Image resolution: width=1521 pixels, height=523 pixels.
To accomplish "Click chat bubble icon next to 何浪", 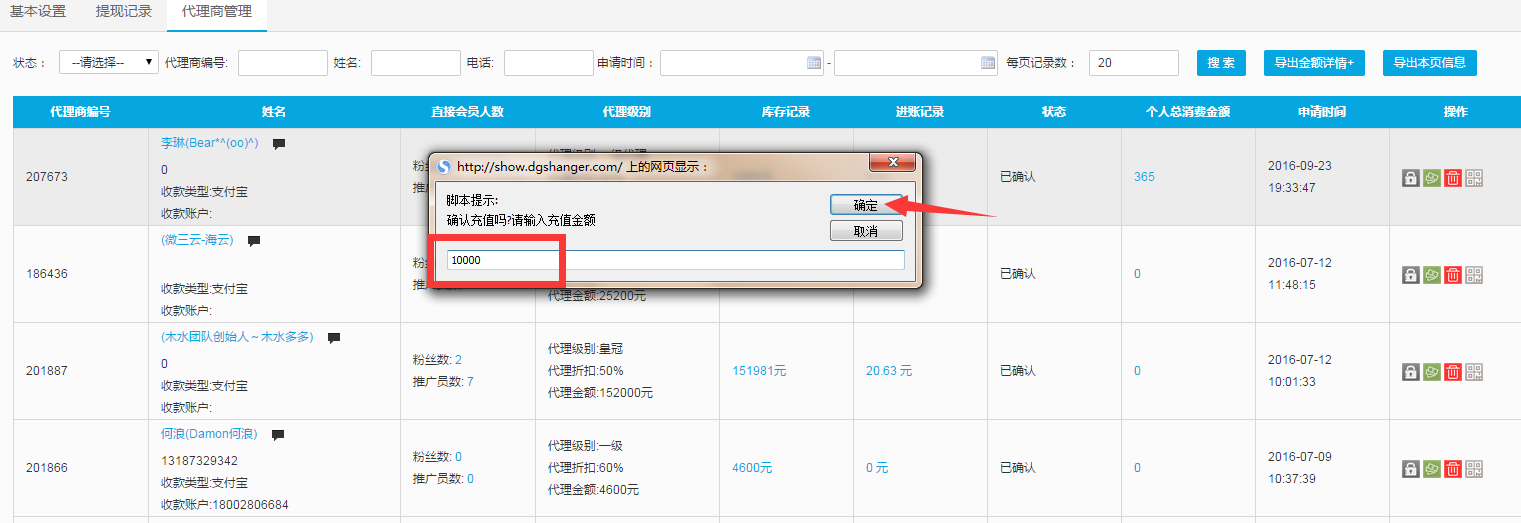I will pos(278,435).
